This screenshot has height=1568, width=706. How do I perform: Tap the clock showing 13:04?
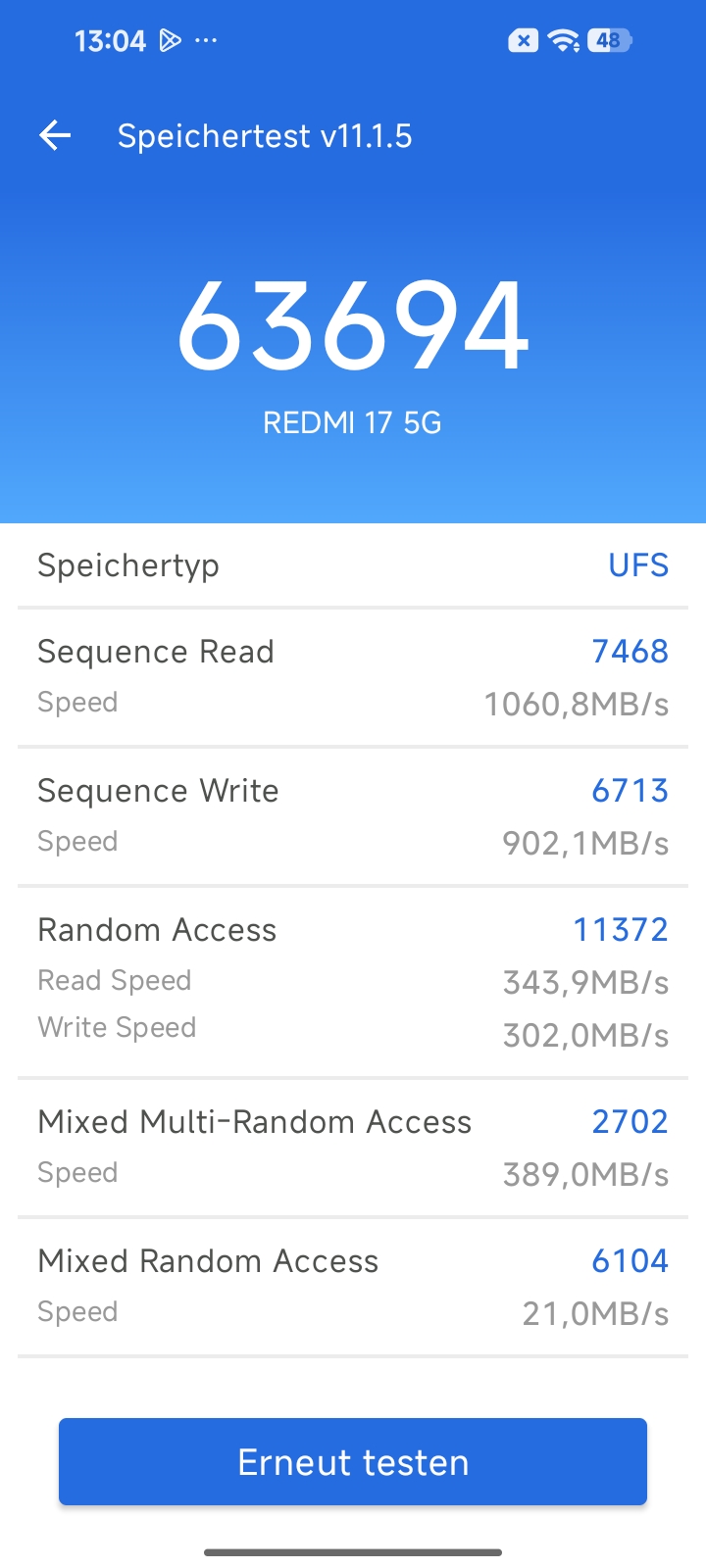point(110,40)
